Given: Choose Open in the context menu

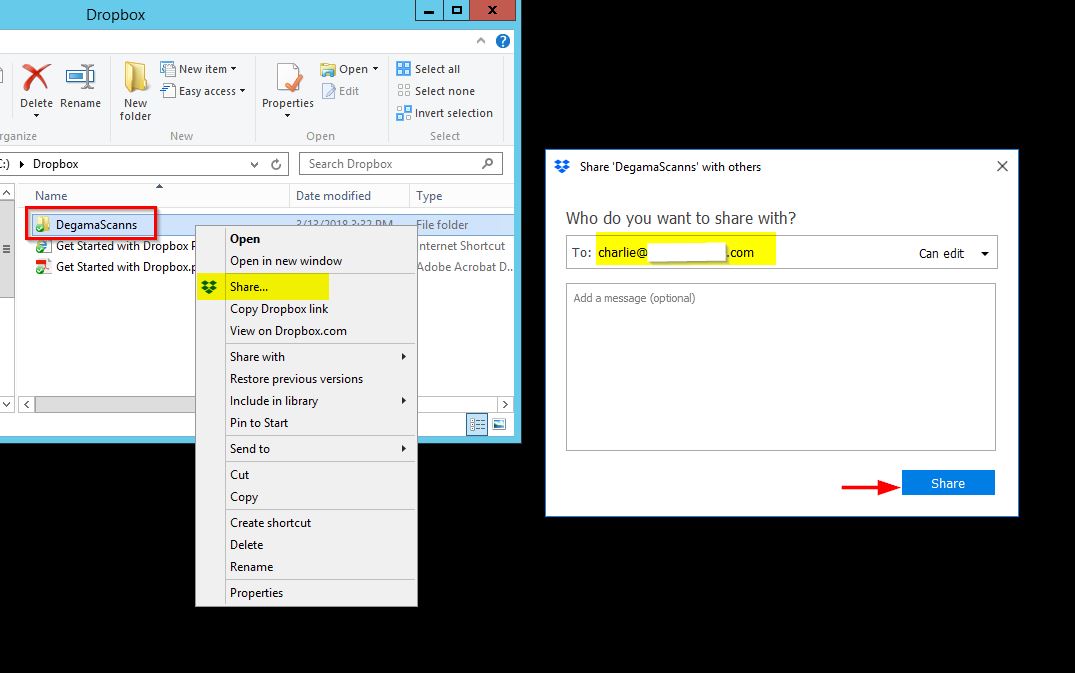Looking at the screenshot, I should point(306,238).
